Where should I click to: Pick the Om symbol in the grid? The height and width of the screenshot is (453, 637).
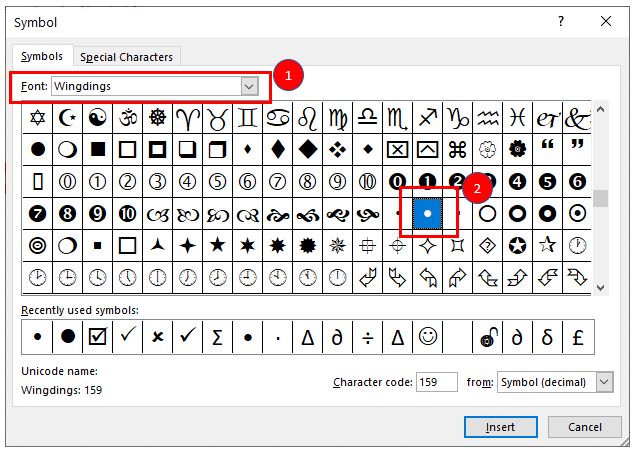coord(127,118)
